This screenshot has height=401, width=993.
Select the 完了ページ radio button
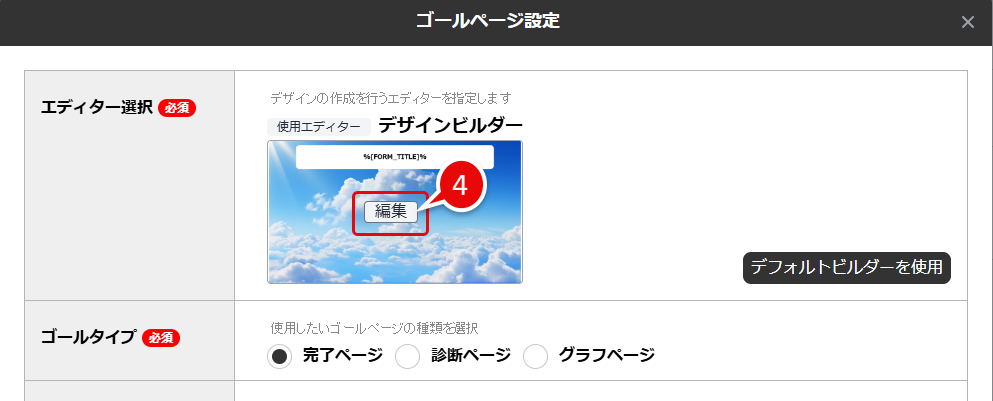pos(280,357)
